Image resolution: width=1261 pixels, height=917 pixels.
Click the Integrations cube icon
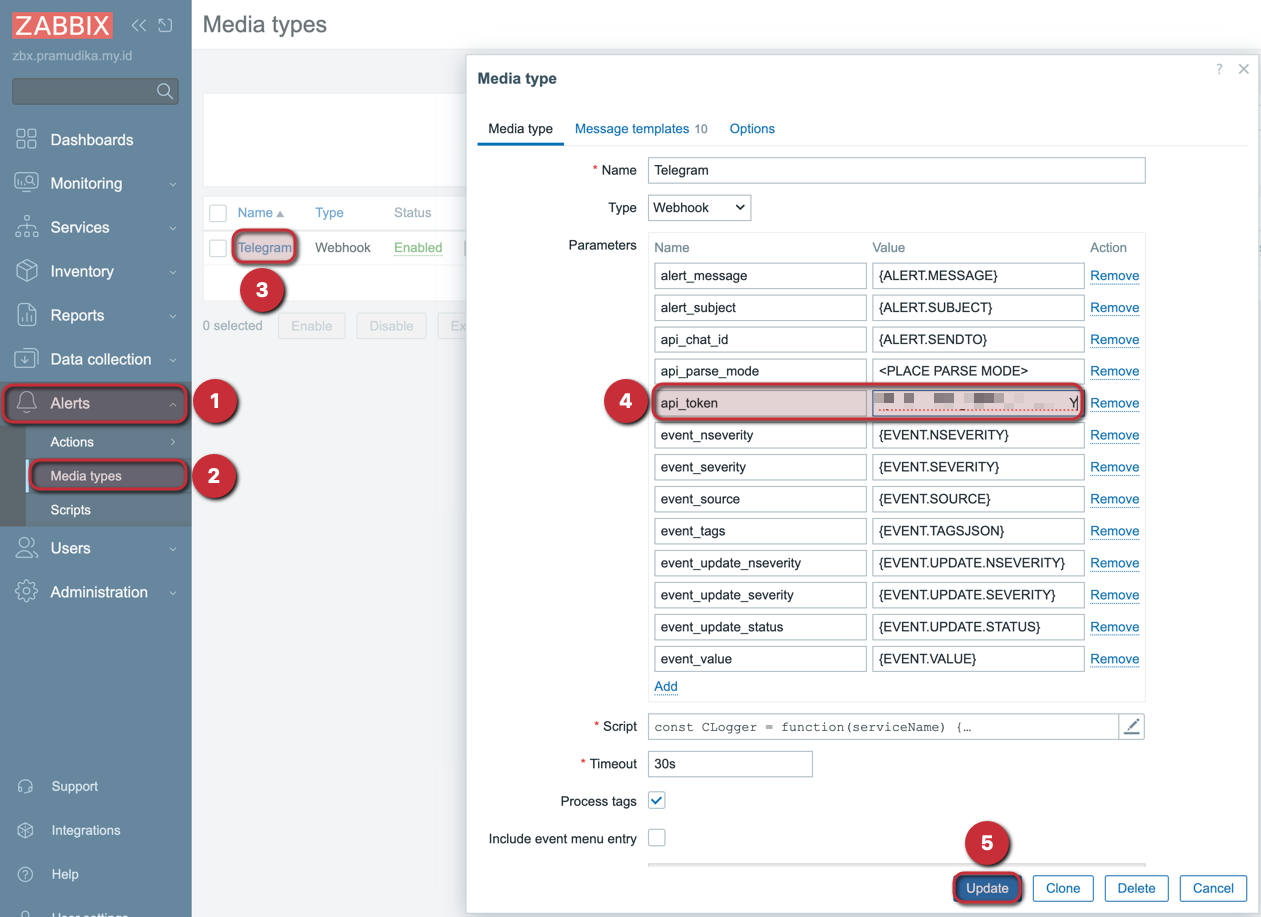click(26, 830)
